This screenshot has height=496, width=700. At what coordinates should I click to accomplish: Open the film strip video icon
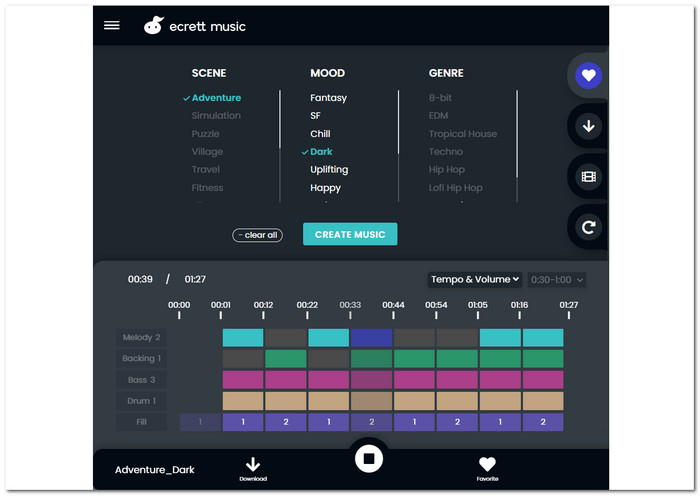coord(589,177)
